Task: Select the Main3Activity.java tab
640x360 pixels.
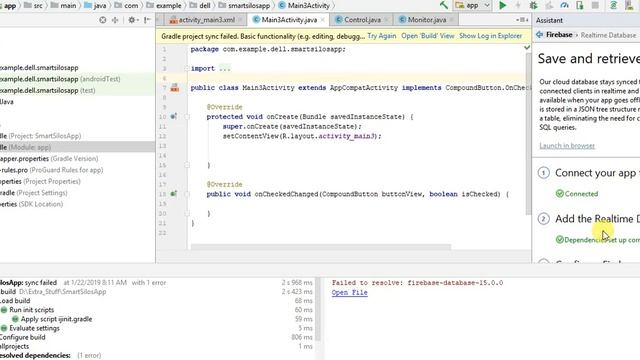Action: click(x=289, y=20)
